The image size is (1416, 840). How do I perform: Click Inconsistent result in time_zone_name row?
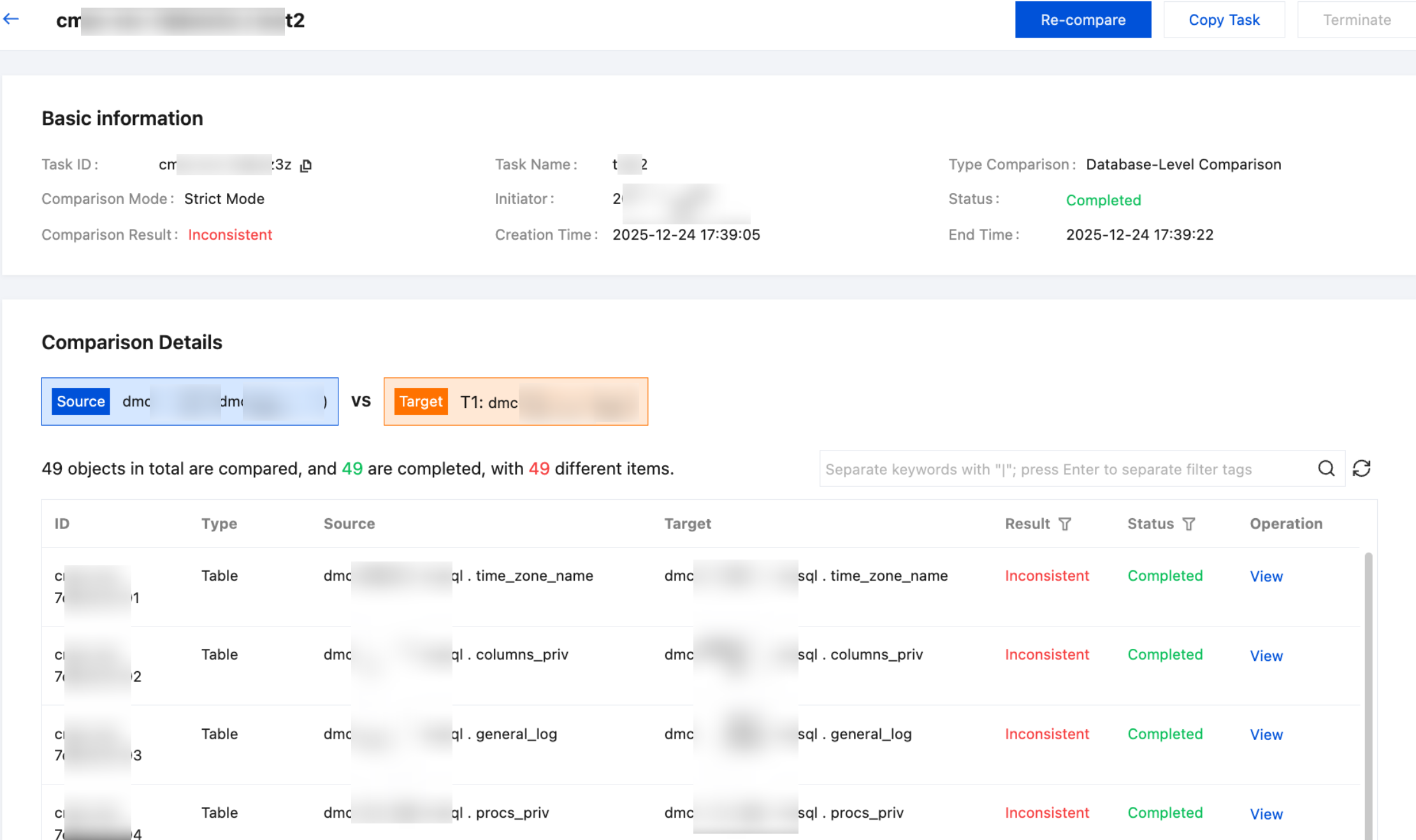1046,576
